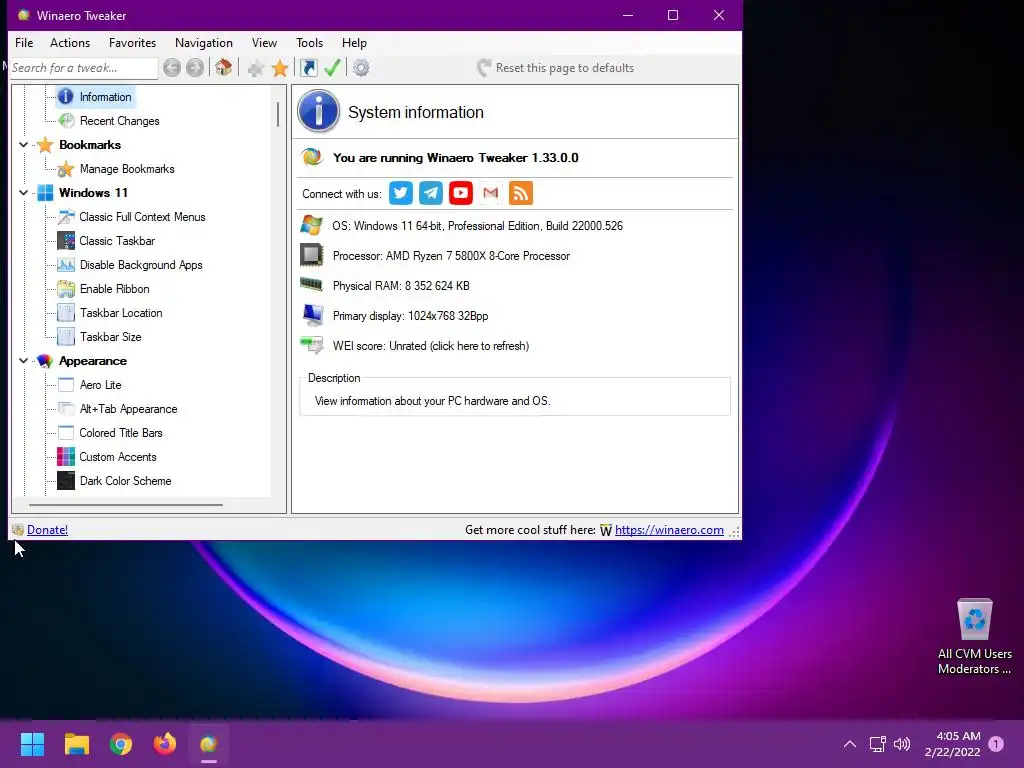This screenshot has height=768, width=1024.
Task: Launch Firefox from the taskbar
Action: click(165, 744)
